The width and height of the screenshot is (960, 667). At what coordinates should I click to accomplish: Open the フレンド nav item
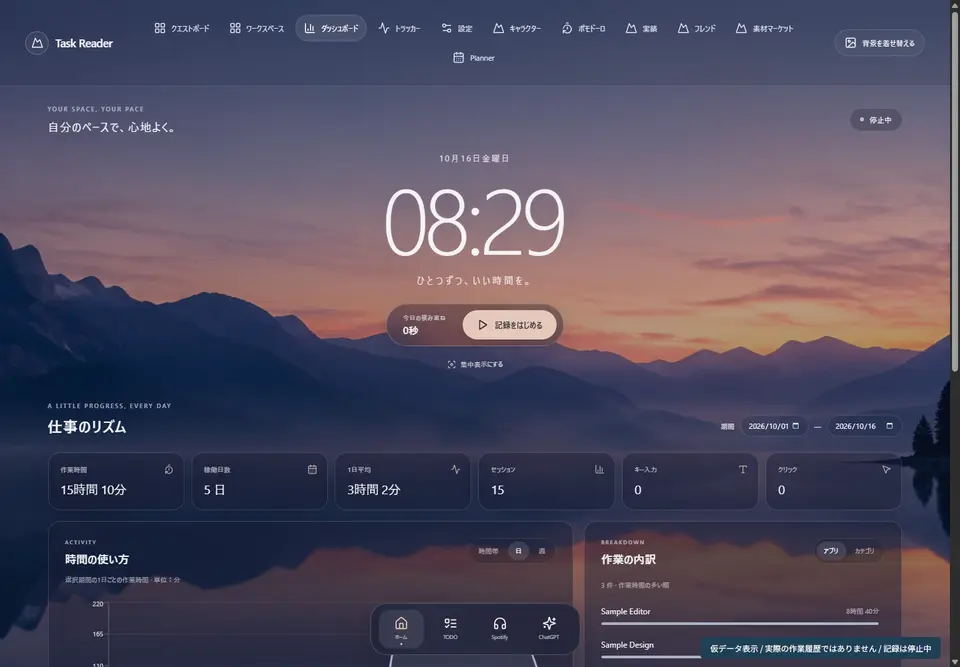pyautogui.click(x=697, y=28)
